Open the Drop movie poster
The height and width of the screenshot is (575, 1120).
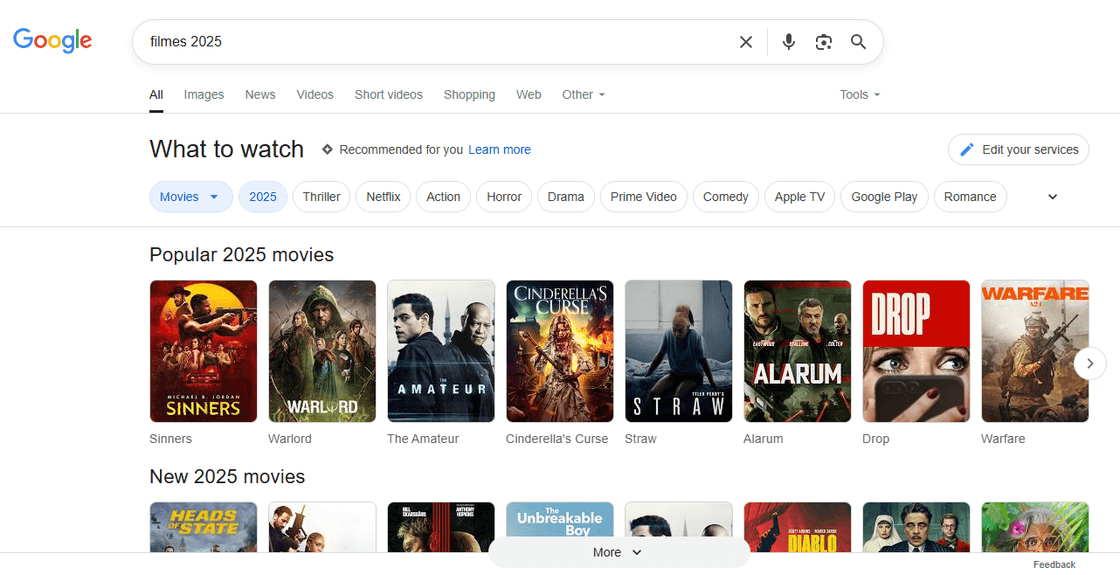[916, 351]
